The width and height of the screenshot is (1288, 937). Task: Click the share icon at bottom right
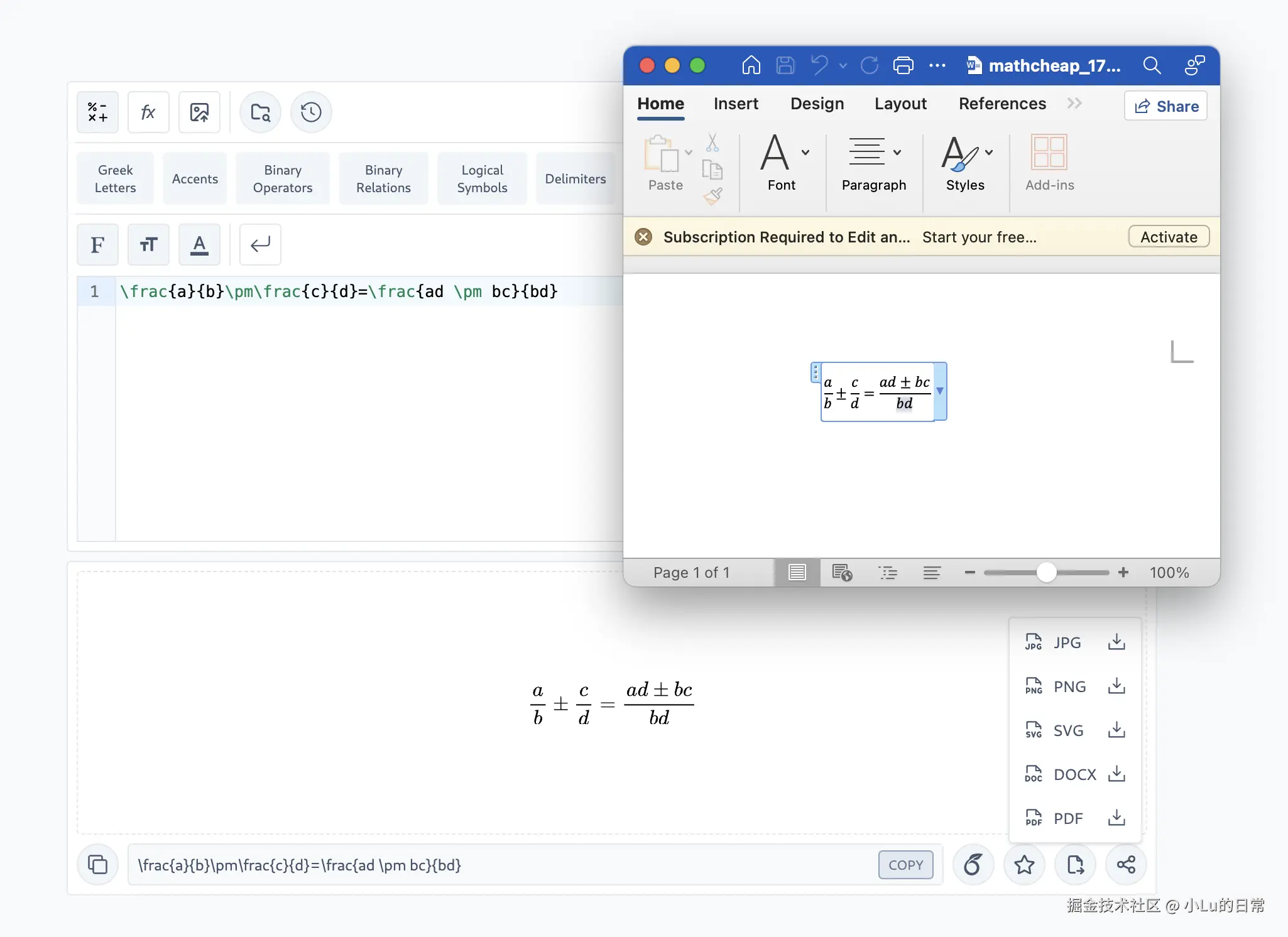[1126, 865]
